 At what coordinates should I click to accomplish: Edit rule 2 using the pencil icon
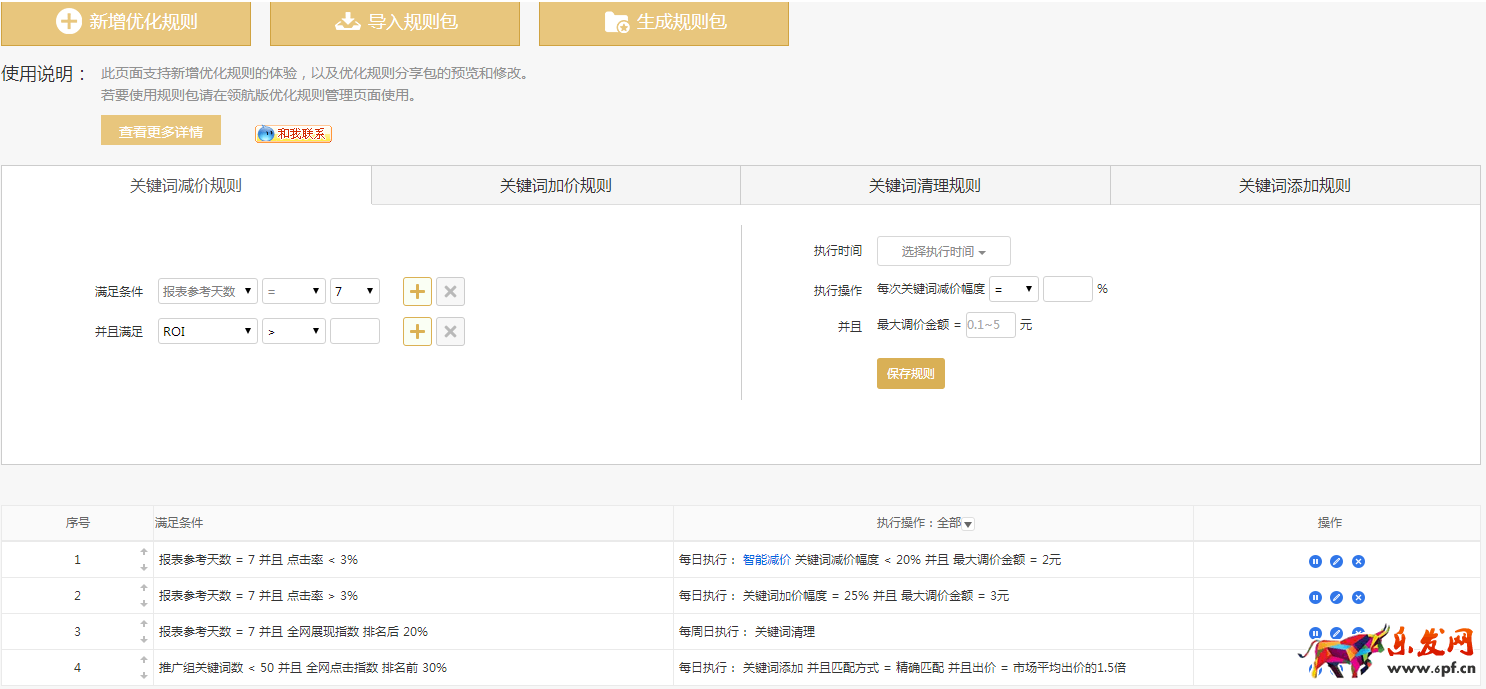click(x=1336, y=597)
